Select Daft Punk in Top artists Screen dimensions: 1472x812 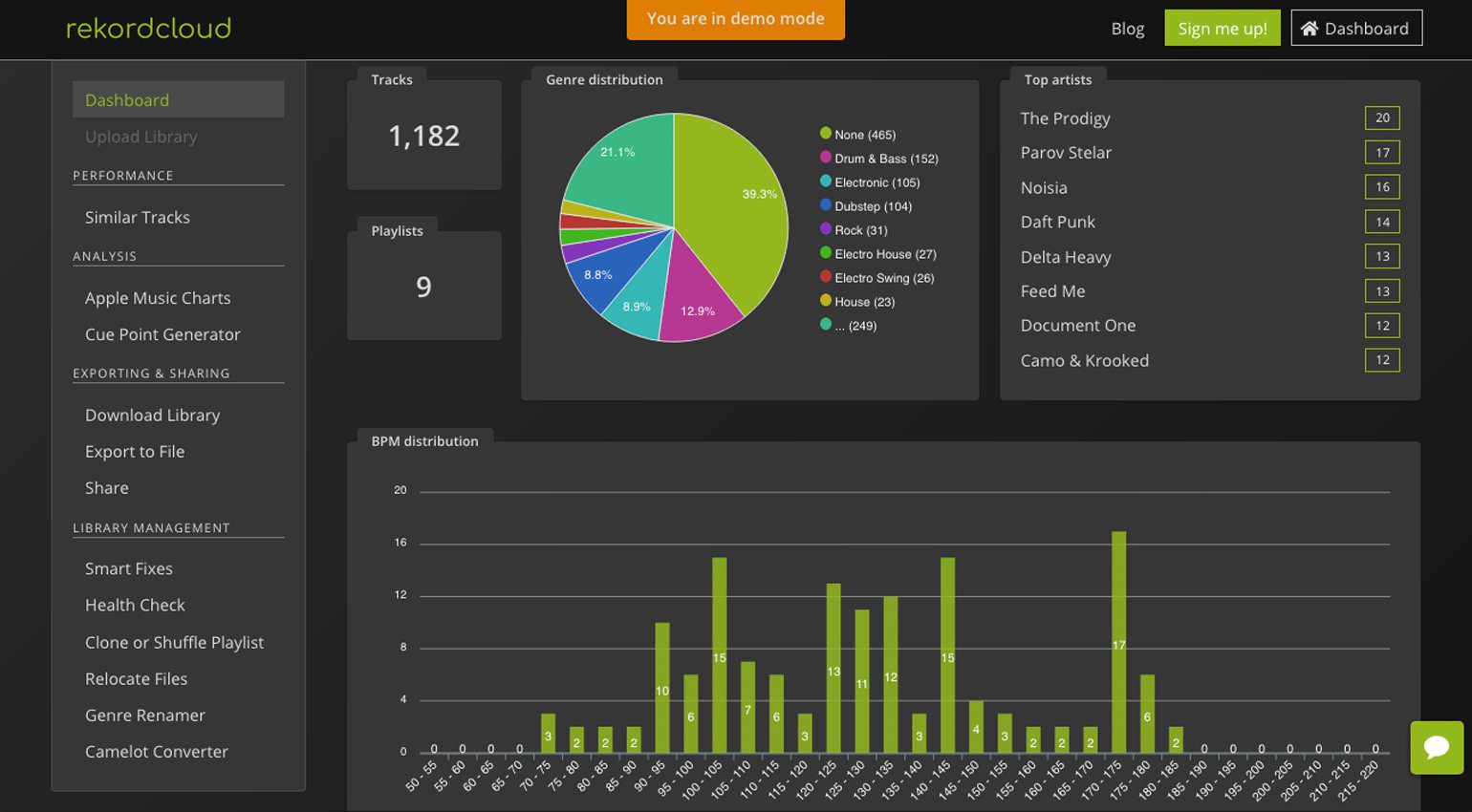1057,222
